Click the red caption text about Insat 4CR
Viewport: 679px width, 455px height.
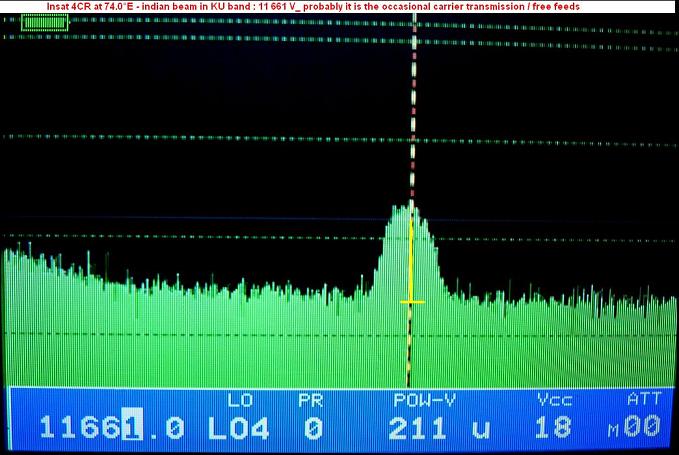(313, 6)
